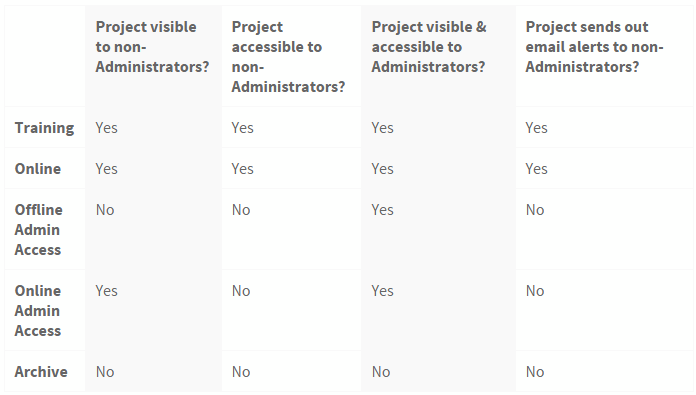Select Archive's No under Administrators column
Image resolution: width=696 pixels, height=395 pixels.
(381, 371)
